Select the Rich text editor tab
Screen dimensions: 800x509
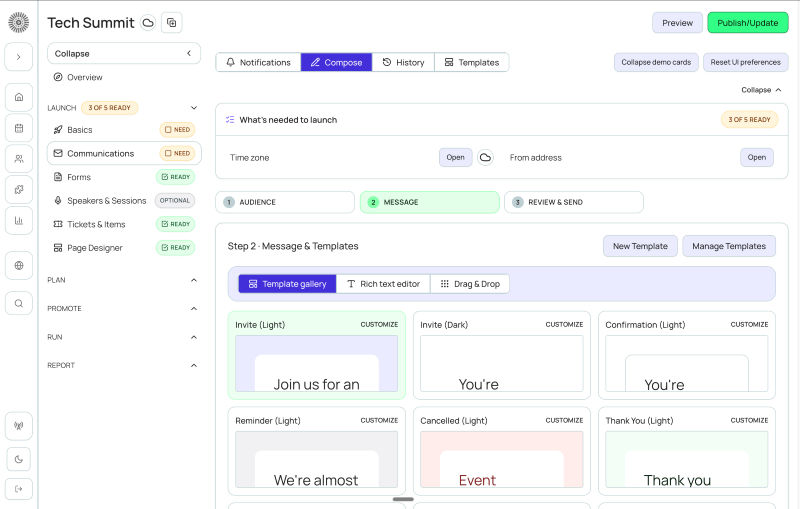(x=383, y=284)
